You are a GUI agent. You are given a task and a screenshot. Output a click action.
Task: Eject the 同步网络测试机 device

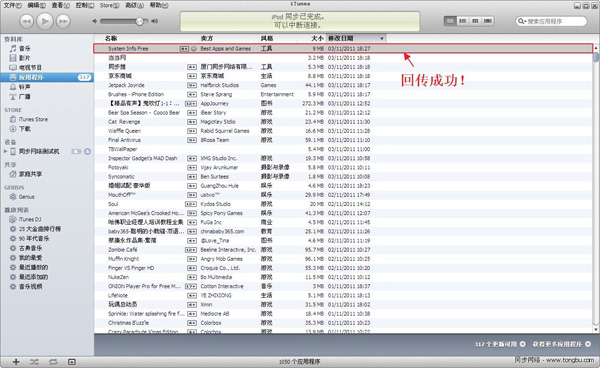coord(87,151)
